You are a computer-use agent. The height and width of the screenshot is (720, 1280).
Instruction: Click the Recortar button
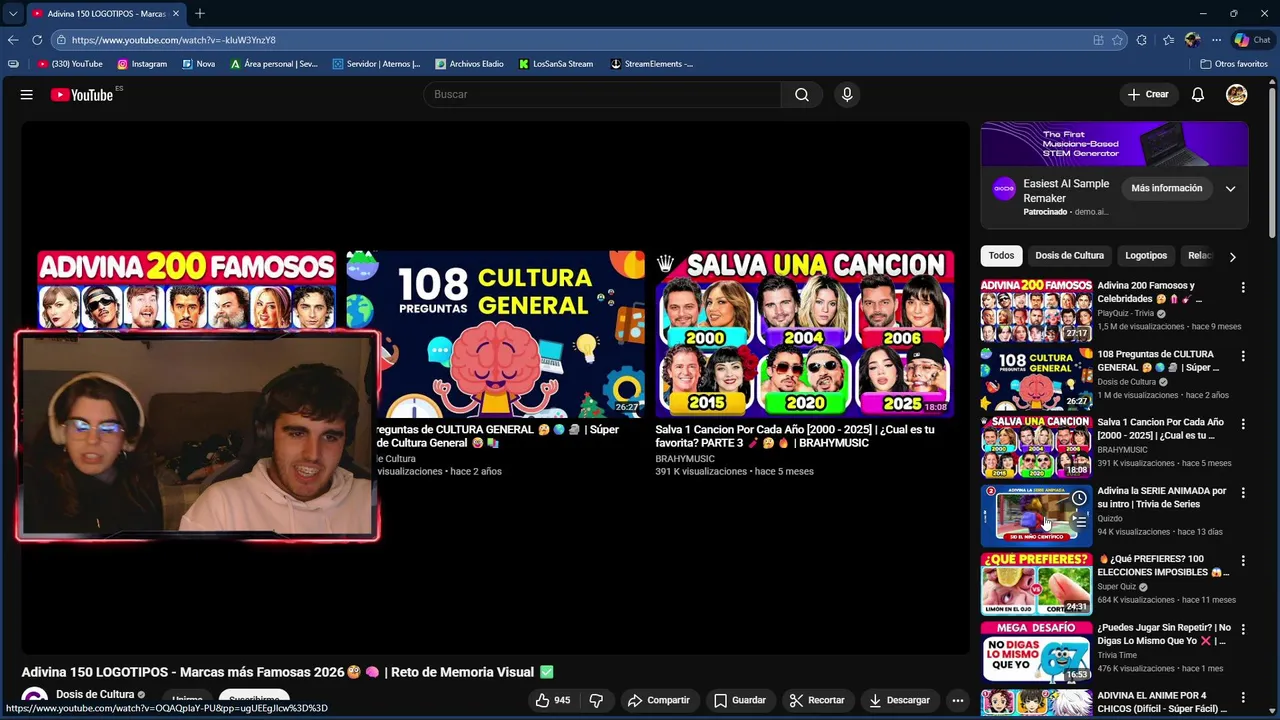tap(817, 700)
